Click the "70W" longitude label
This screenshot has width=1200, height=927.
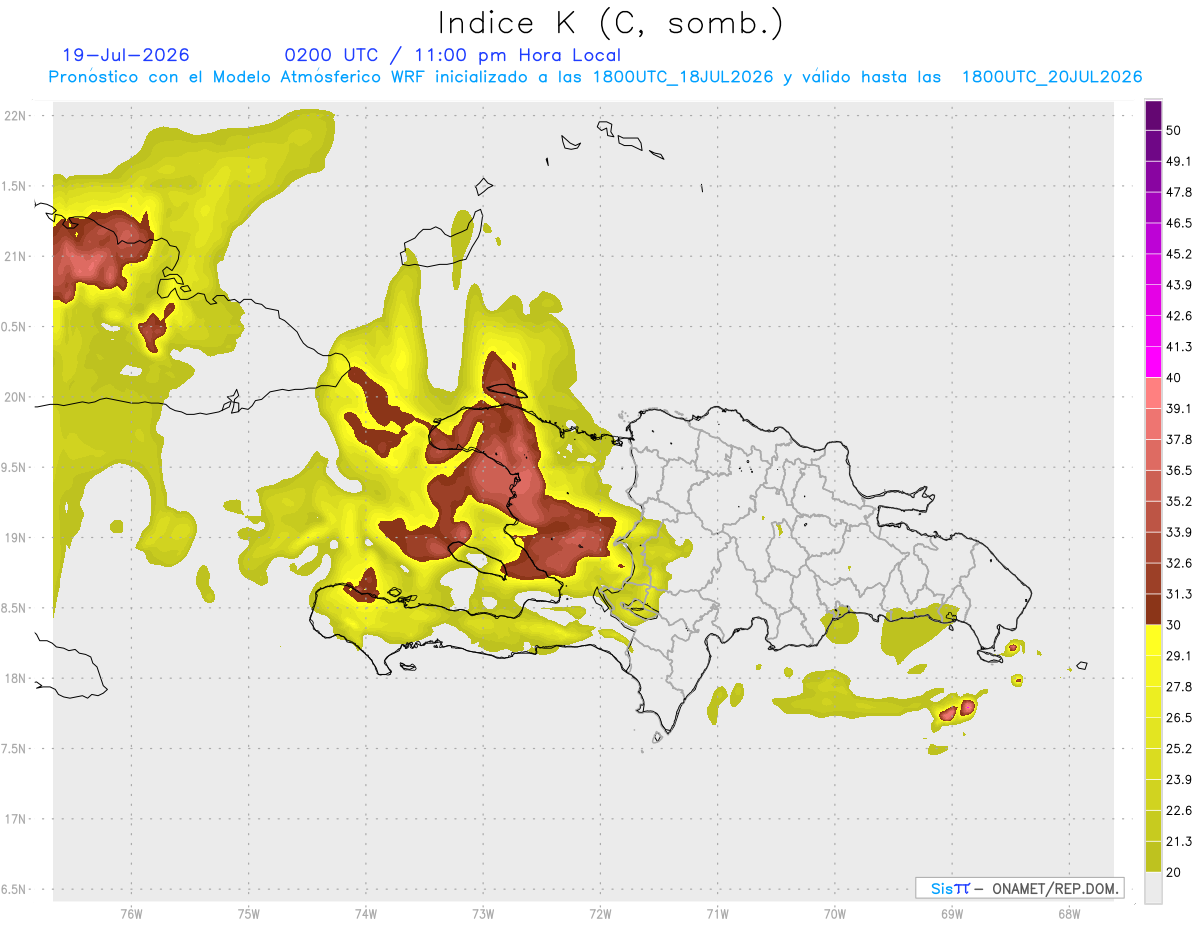(835, 913)
